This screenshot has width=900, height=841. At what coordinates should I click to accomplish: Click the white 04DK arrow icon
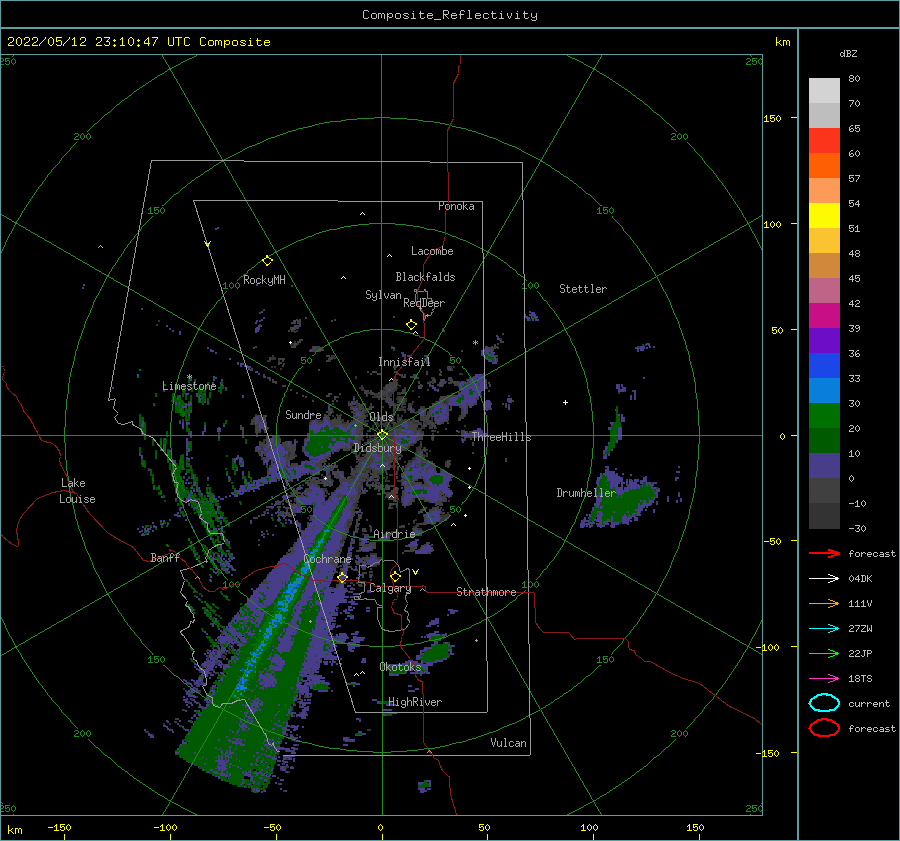point(824,579)
